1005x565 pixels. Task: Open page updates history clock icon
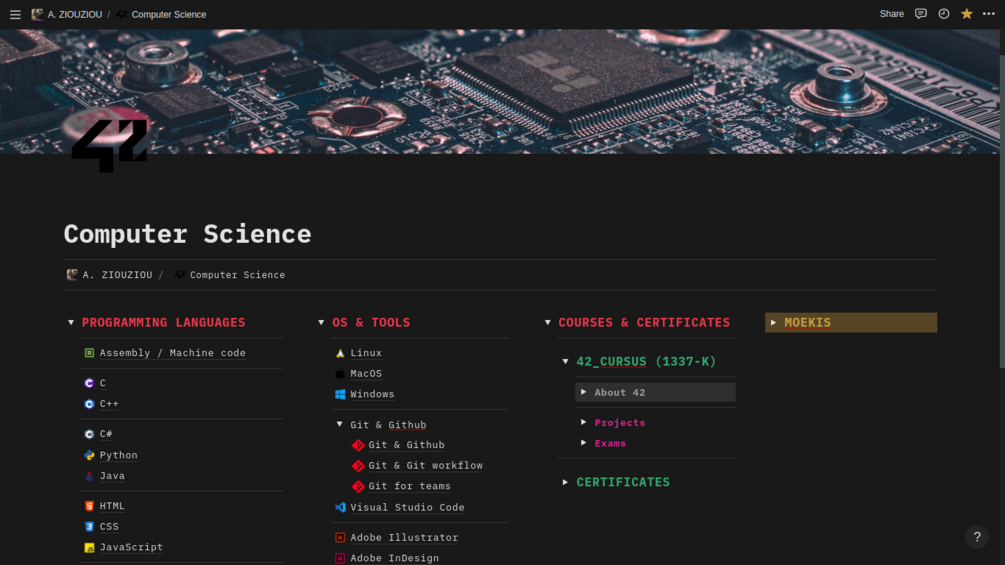coord(944,14)
